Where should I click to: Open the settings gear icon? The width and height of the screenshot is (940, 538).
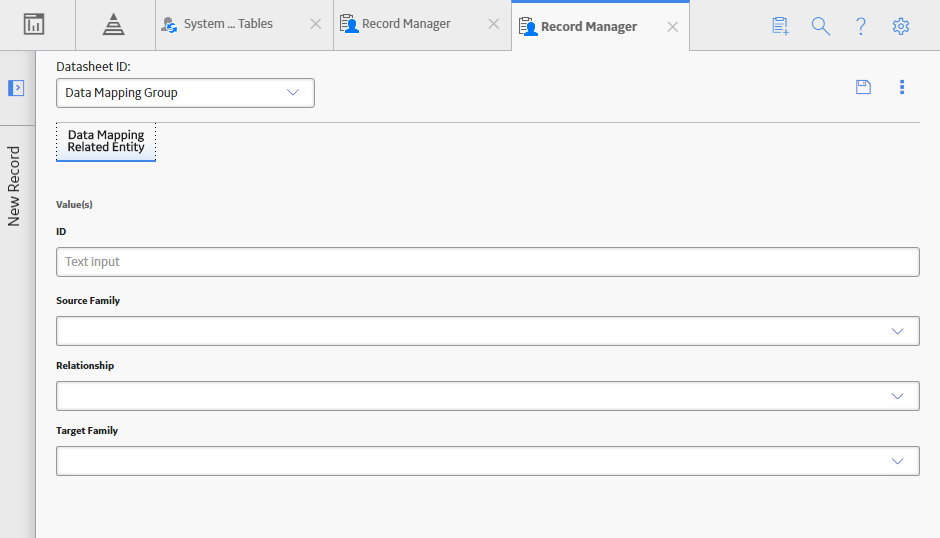pyautogui.click(x=900, y=26)
